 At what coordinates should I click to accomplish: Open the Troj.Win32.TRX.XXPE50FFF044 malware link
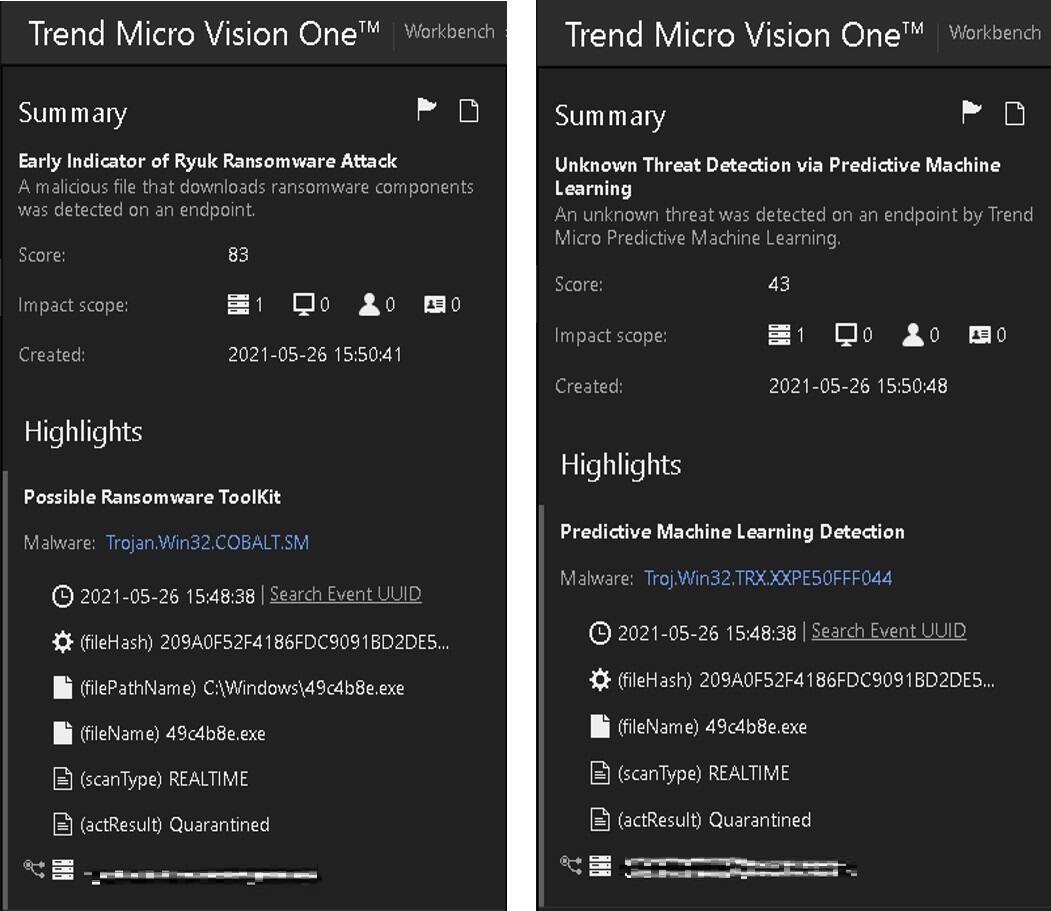[767, 578]
